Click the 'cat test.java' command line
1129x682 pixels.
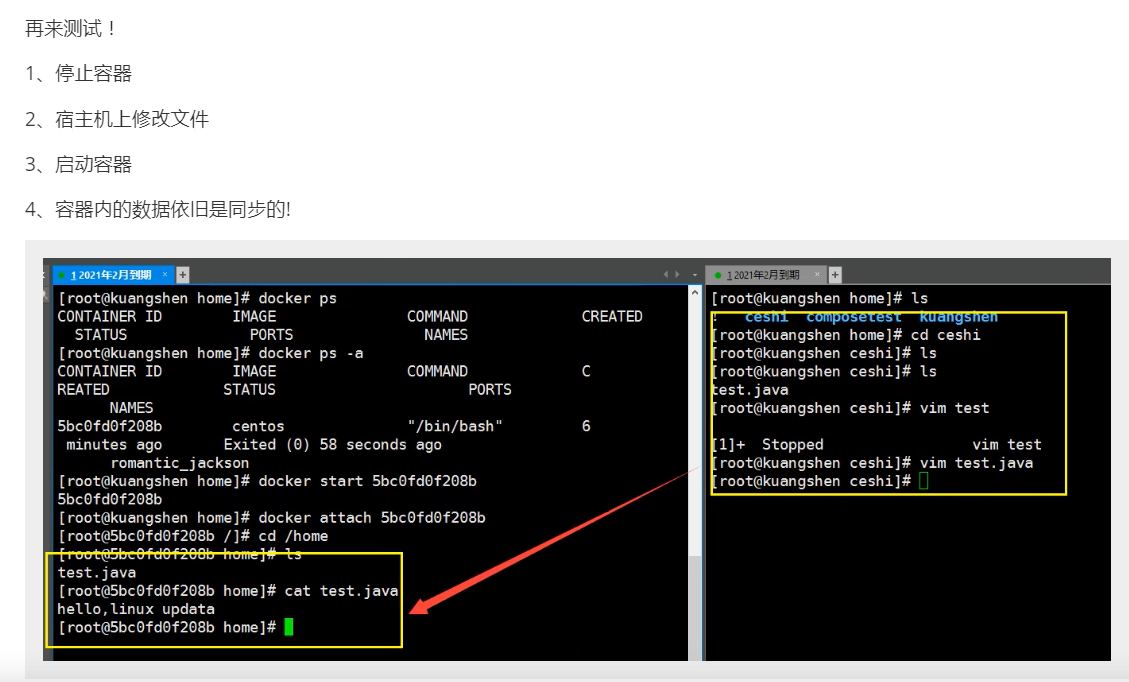tap(228, 591)
